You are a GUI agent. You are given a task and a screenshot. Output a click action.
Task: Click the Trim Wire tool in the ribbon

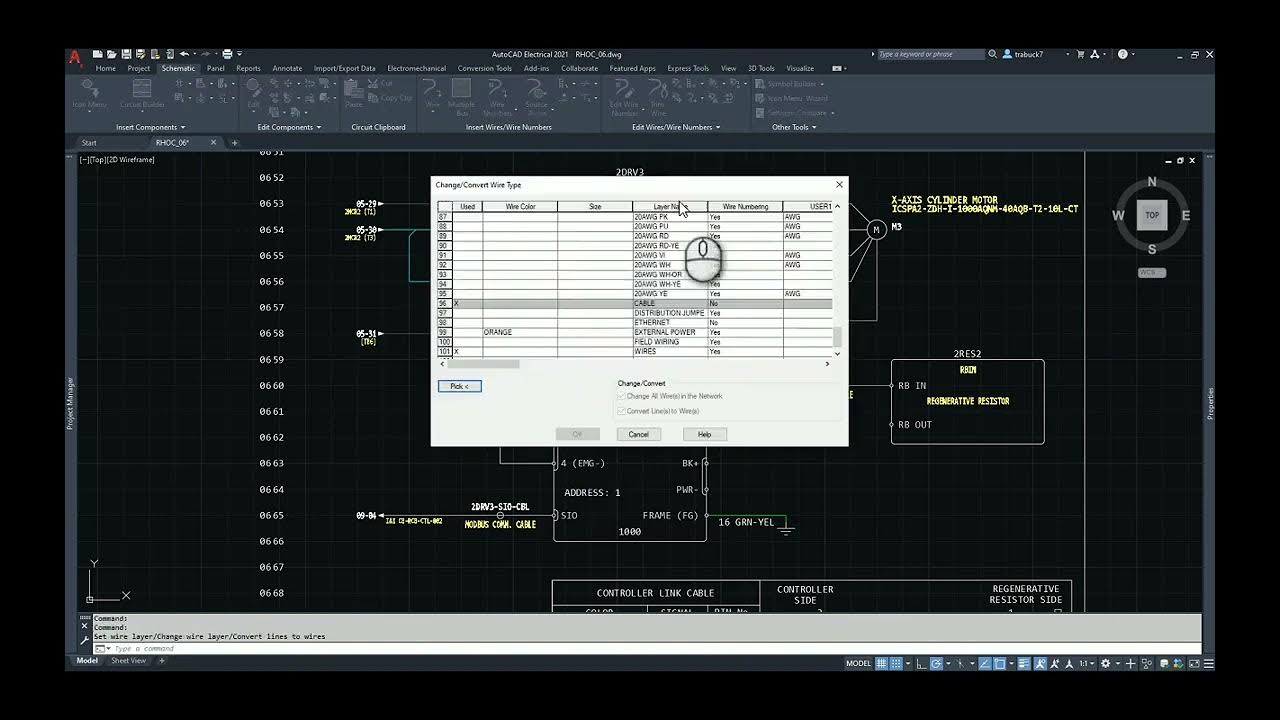click(657, 94)
